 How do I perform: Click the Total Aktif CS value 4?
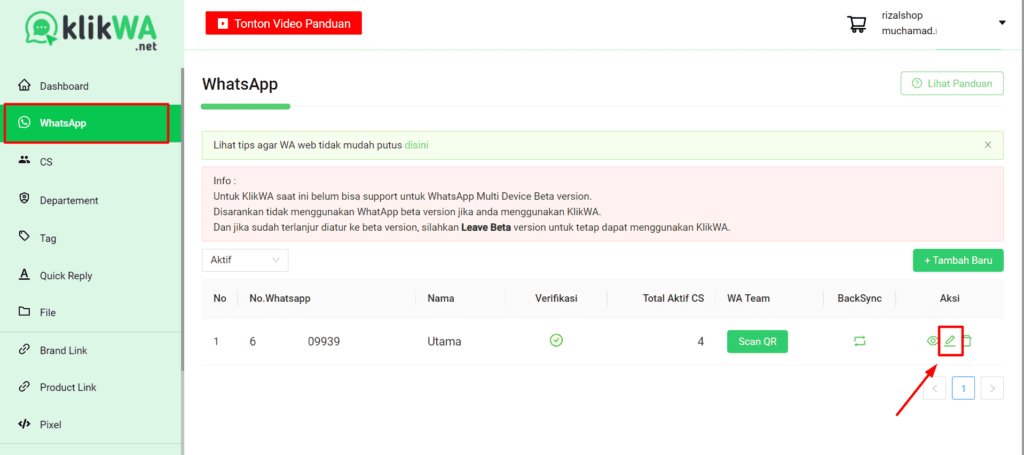coord(701,341)
